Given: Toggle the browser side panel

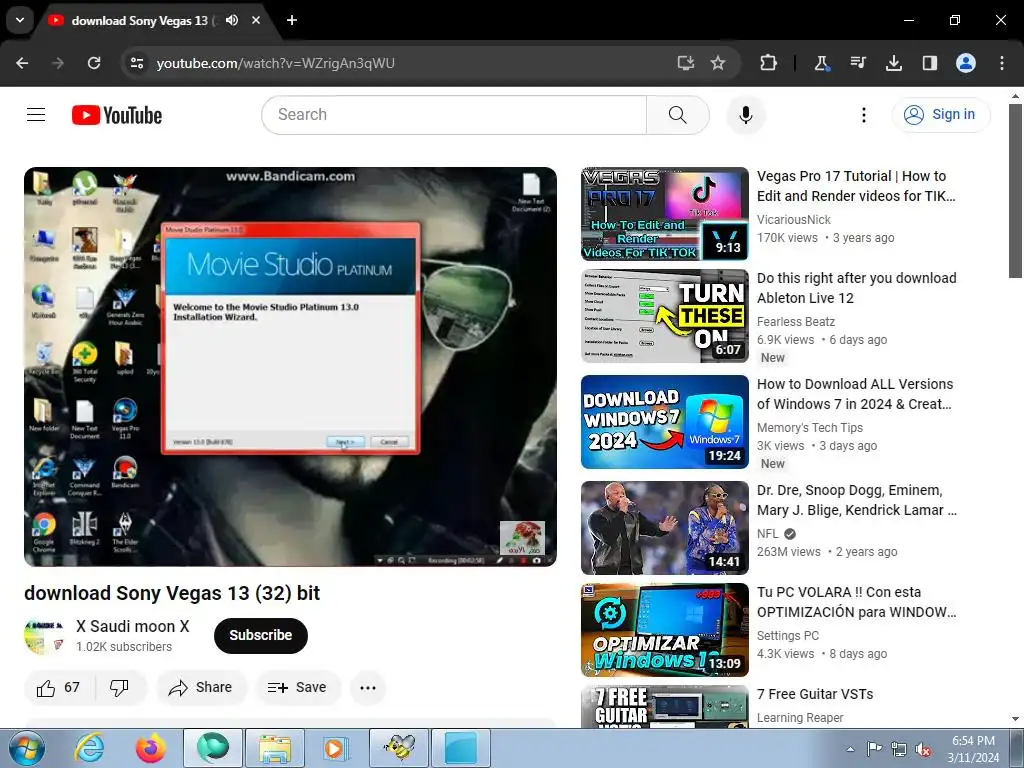Looking at the screenshot, I should click(930, 63).
